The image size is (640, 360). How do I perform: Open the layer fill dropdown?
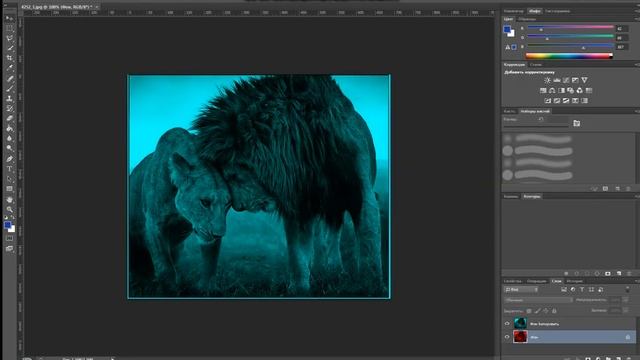[x=625, y=311]
